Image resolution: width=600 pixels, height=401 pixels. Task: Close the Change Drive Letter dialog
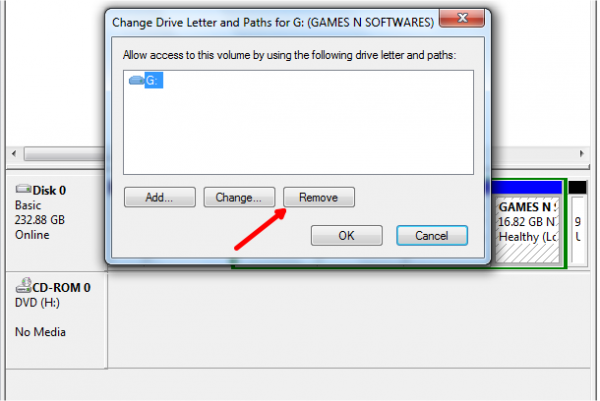point(462,18)
